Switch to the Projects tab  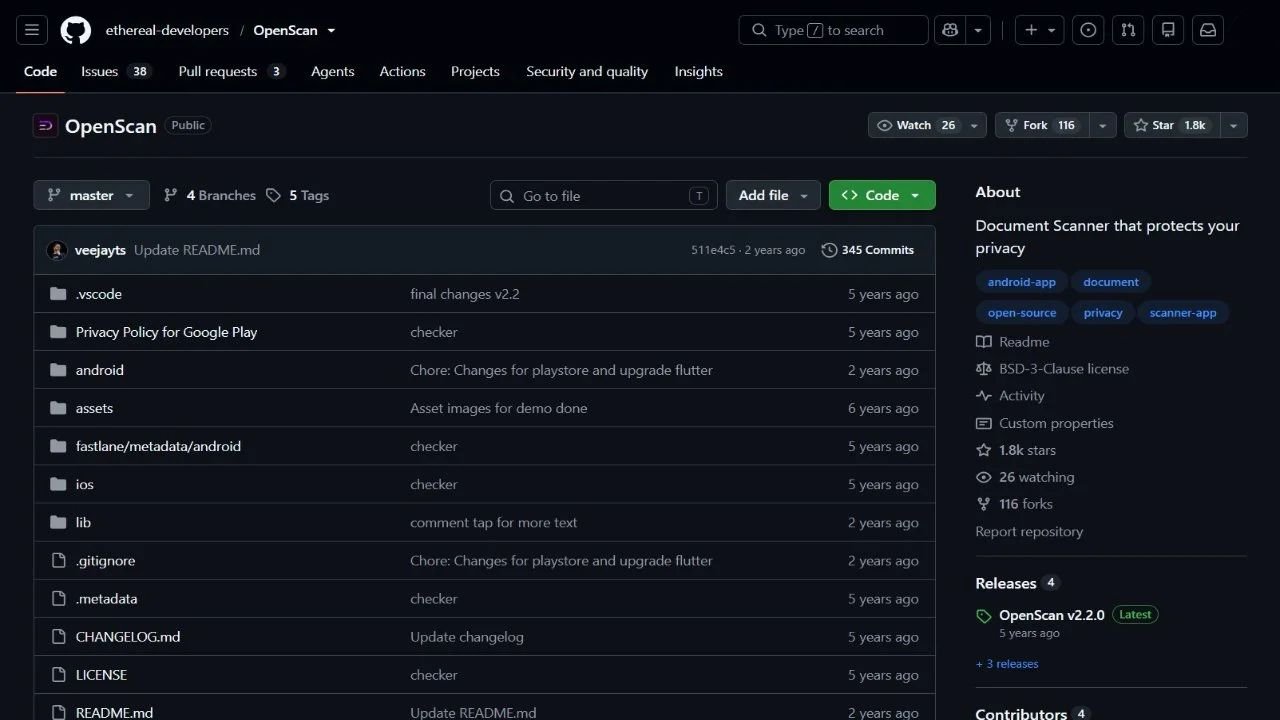click(x=475, y=71)
